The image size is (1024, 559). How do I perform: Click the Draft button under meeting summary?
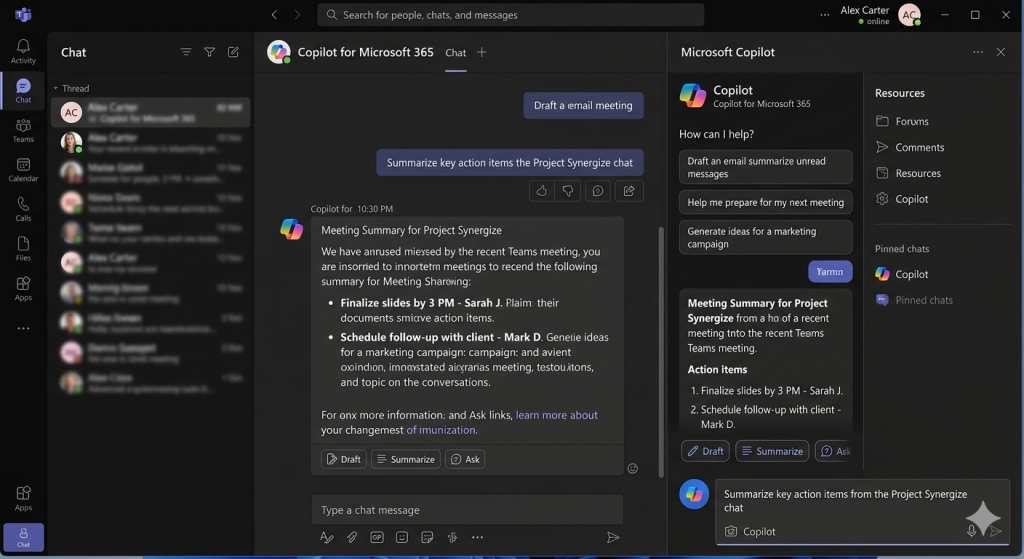click(x=344, y=459)
